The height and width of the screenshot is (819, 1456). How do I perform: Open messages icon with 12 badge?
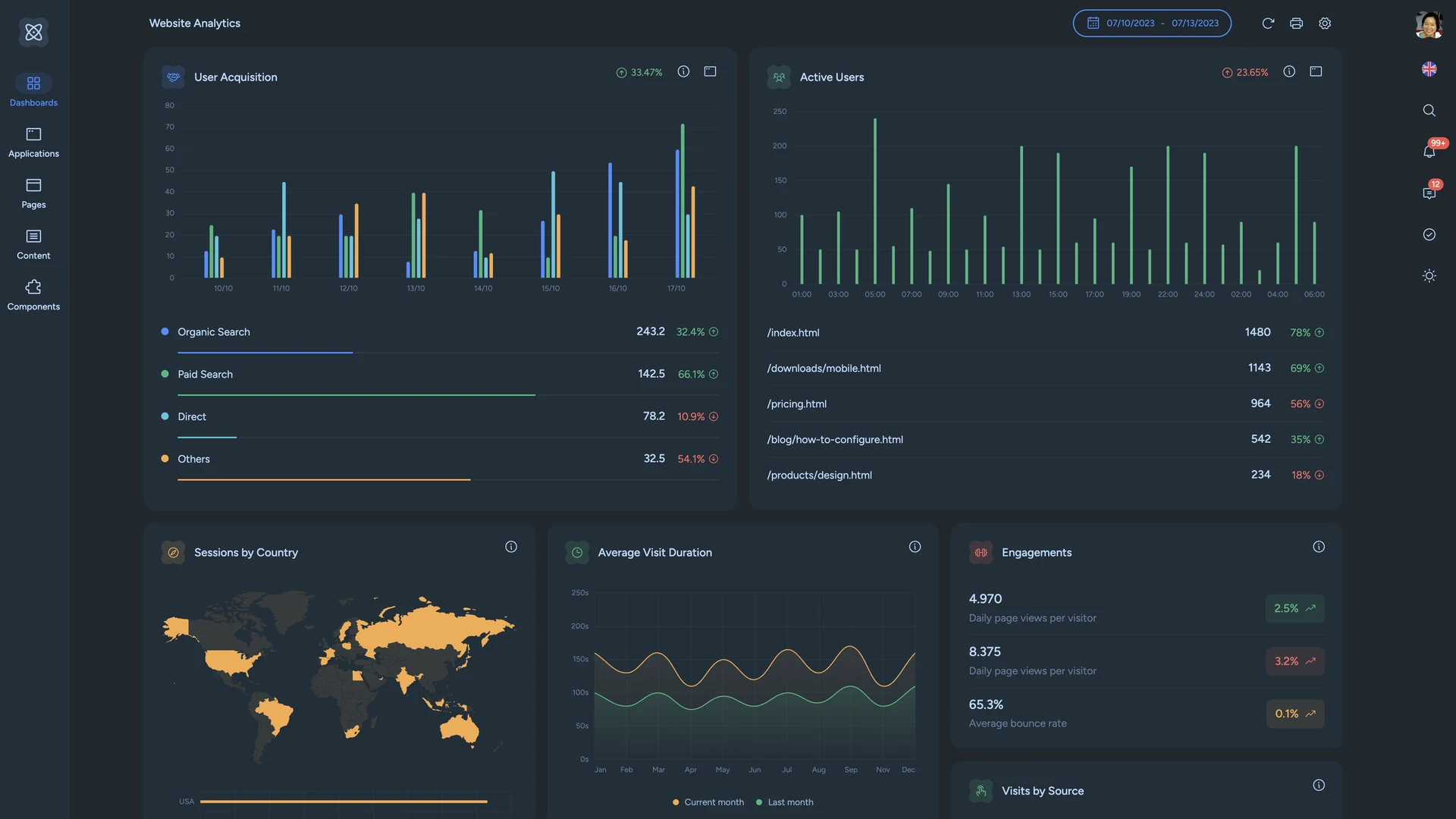[x=1429, y=193]
